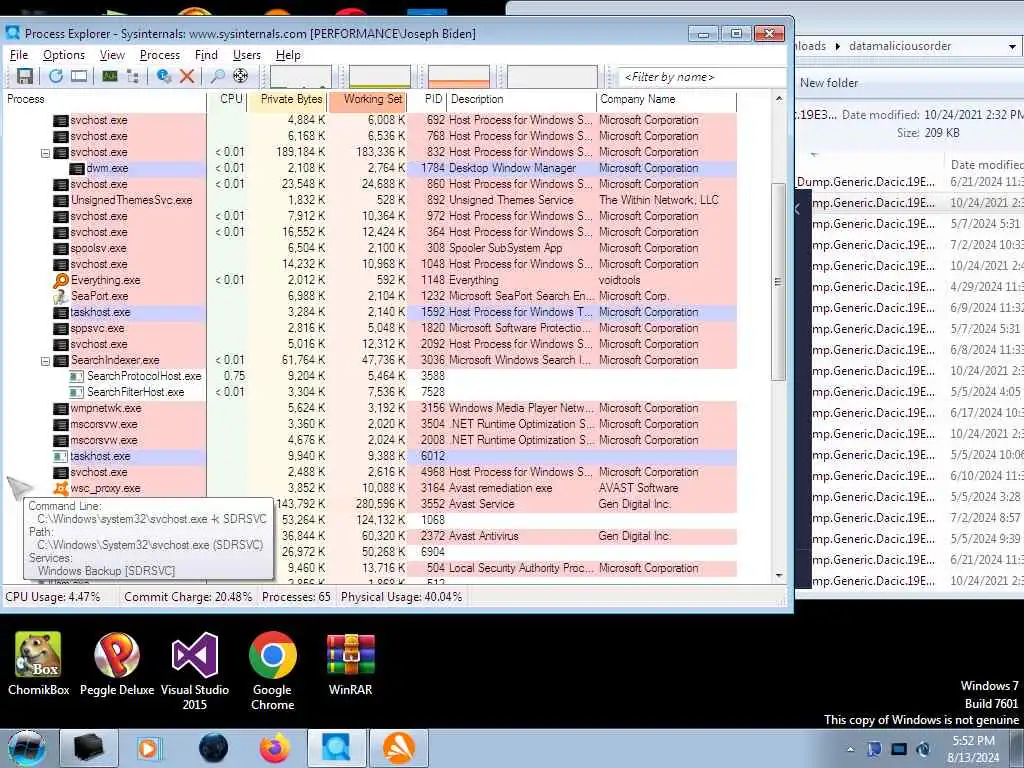The image size is (1024, 768).
Task: Open Google Chrome desktop shortcut
Action: point(272,671)
